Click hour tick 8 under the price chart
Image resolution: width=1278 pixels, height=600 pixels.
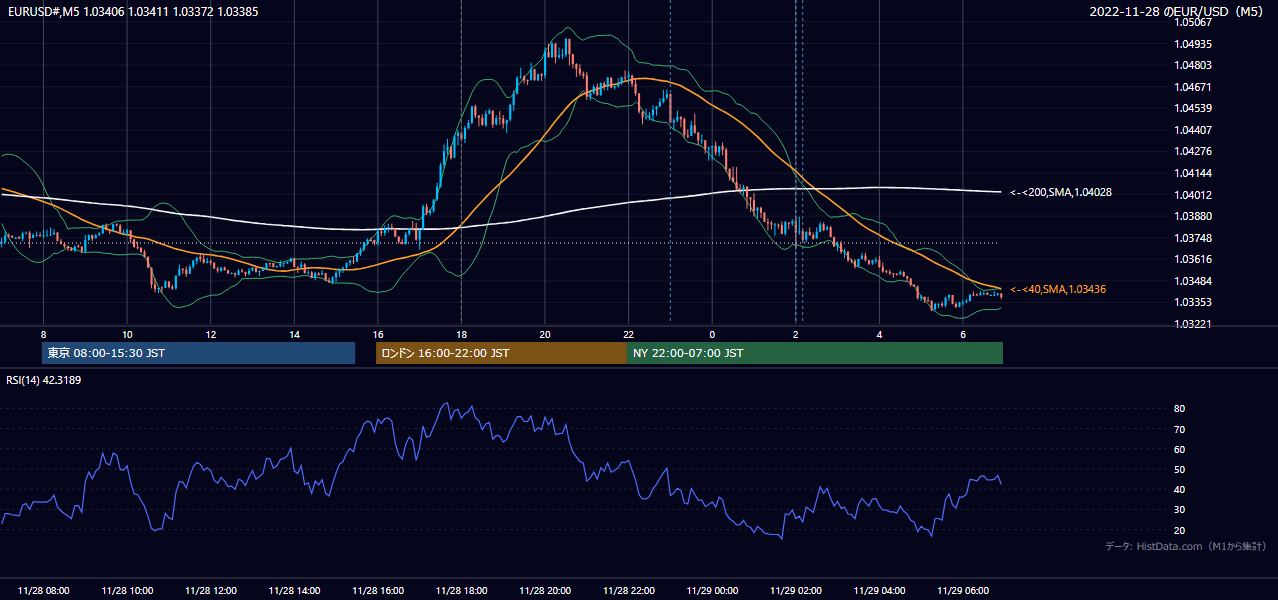click(x=44, y=334)
